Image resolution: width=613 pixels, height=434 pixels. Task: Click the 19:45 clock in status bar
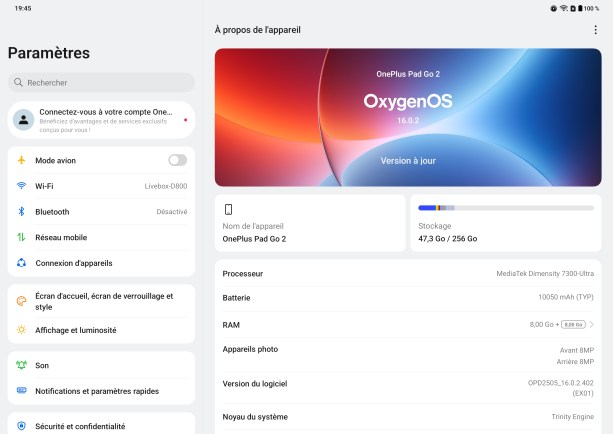(23, 8)
